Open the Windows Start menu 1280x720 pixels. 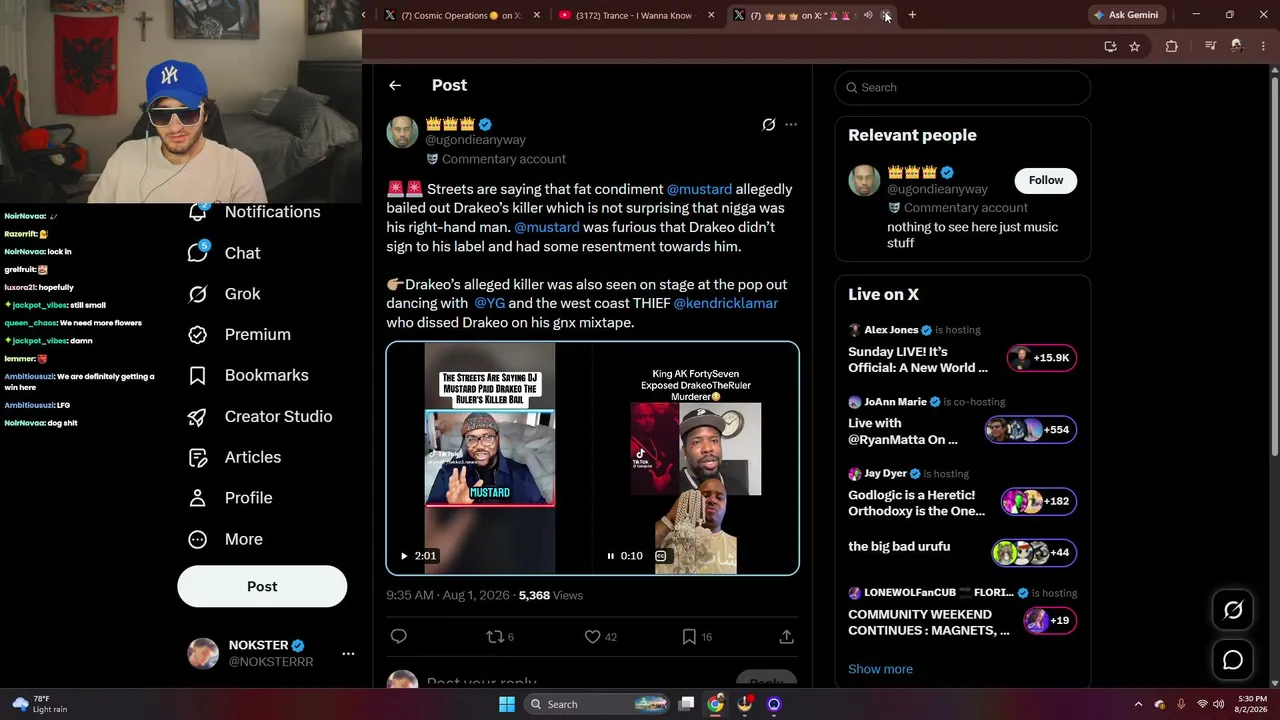pos(507,704)
